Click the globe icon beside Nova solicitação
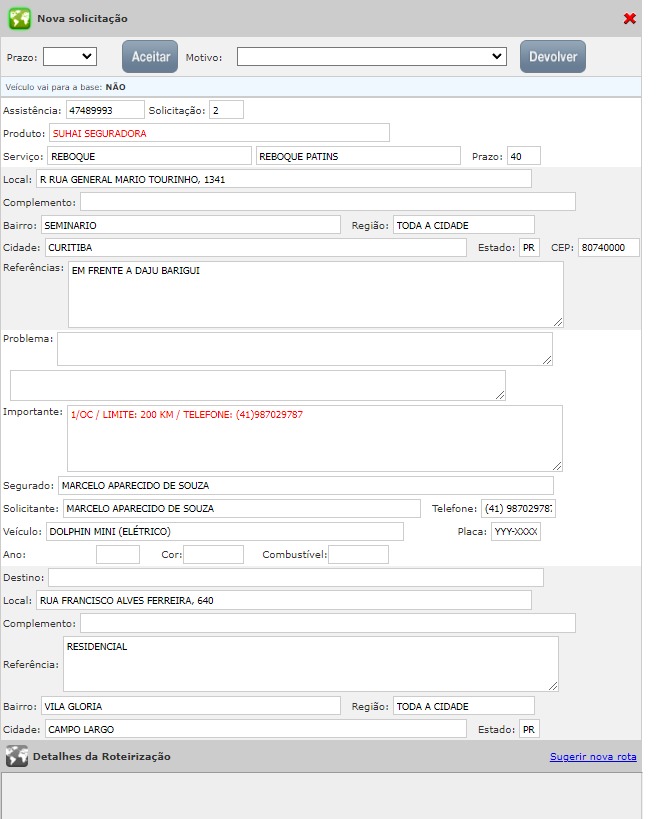 [19, 19]
